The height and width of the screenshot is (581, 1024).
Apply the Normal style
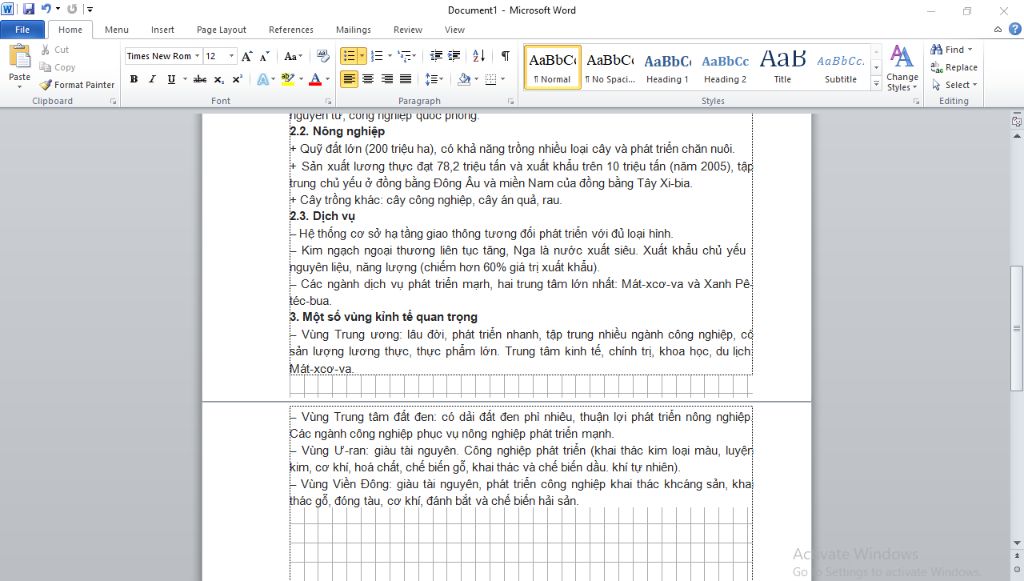click(x=552, y=67)
